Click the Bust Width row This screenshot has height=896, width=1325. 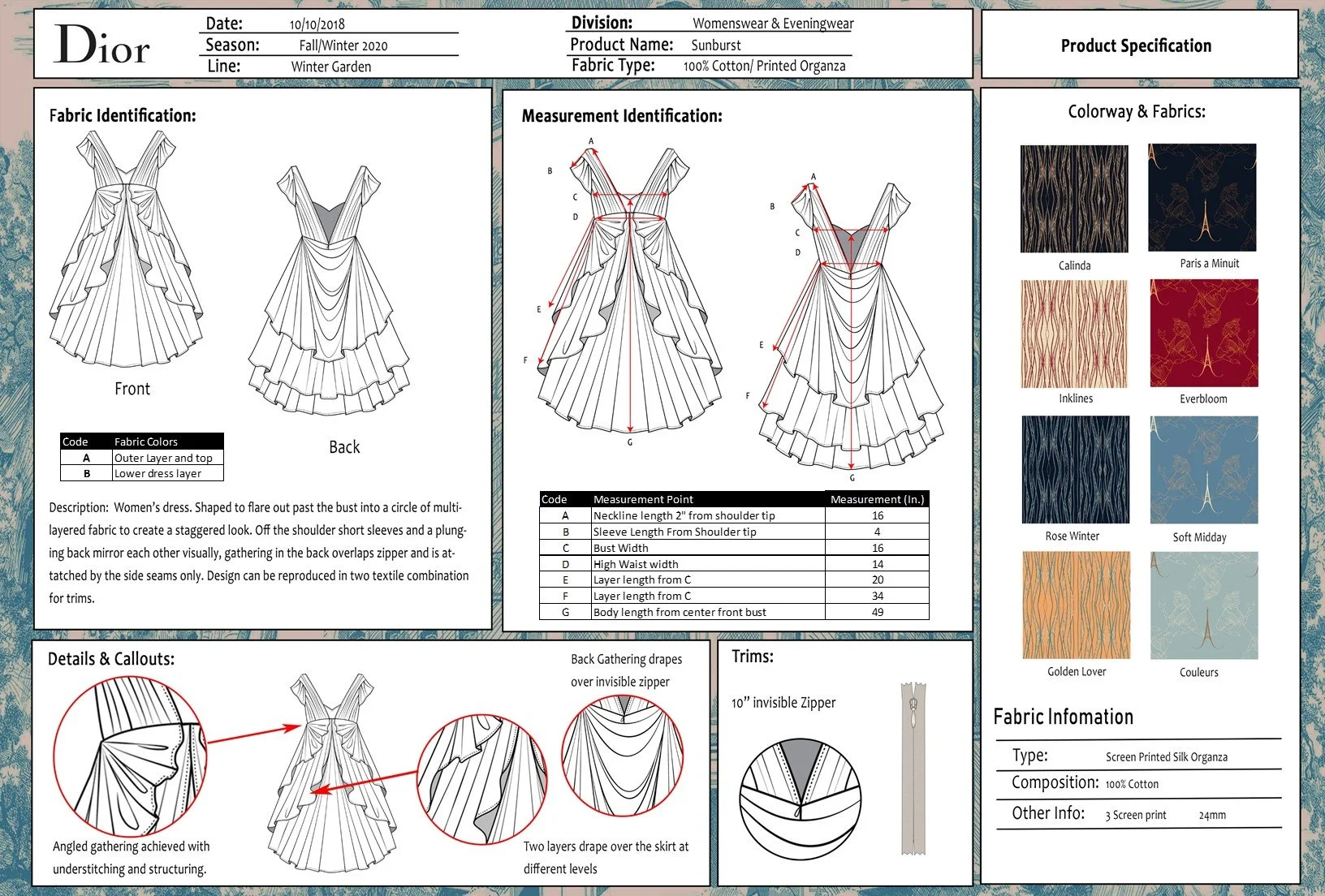[734, 548]
